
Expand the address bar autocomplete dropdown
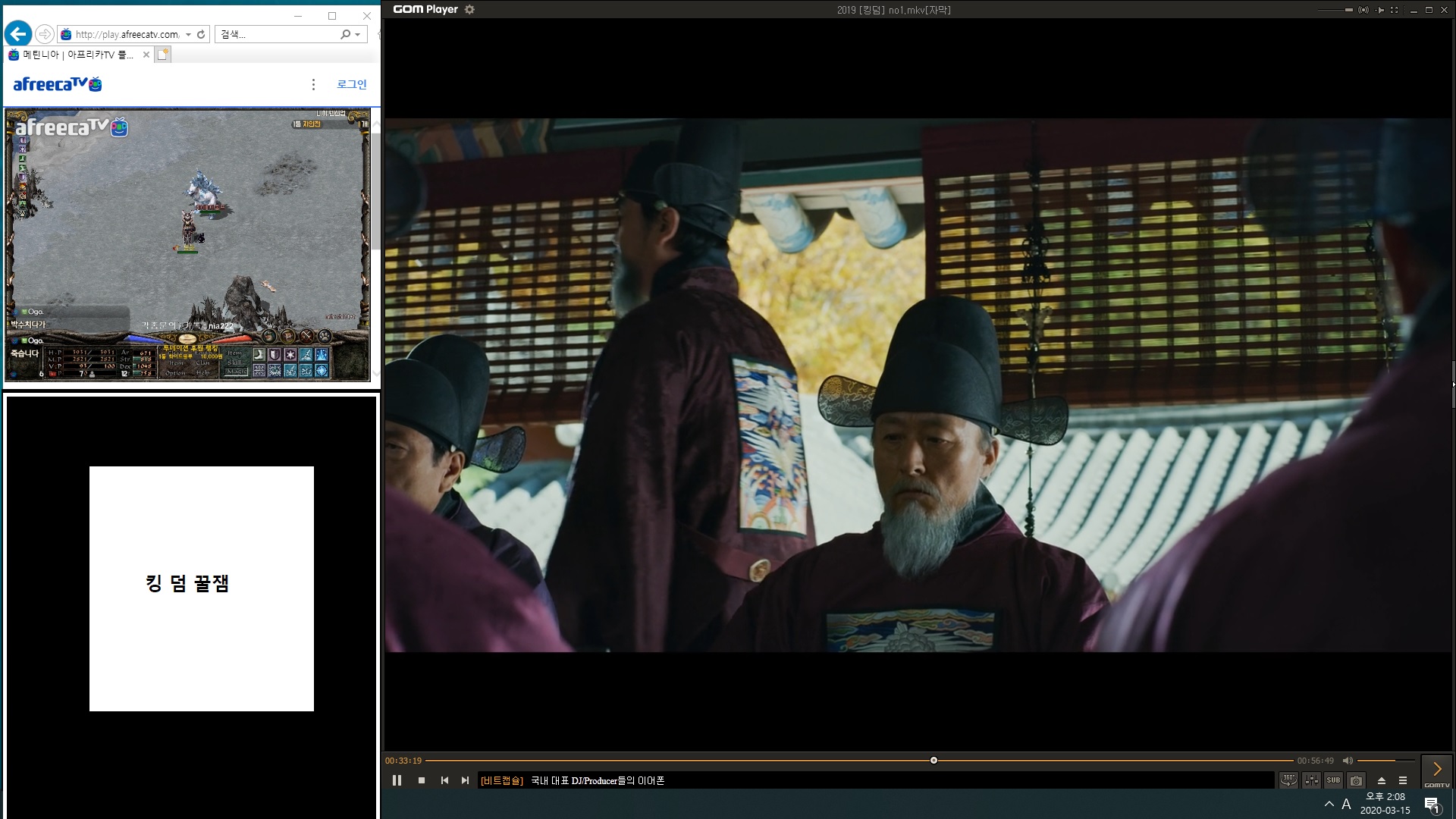coord(188,35)
